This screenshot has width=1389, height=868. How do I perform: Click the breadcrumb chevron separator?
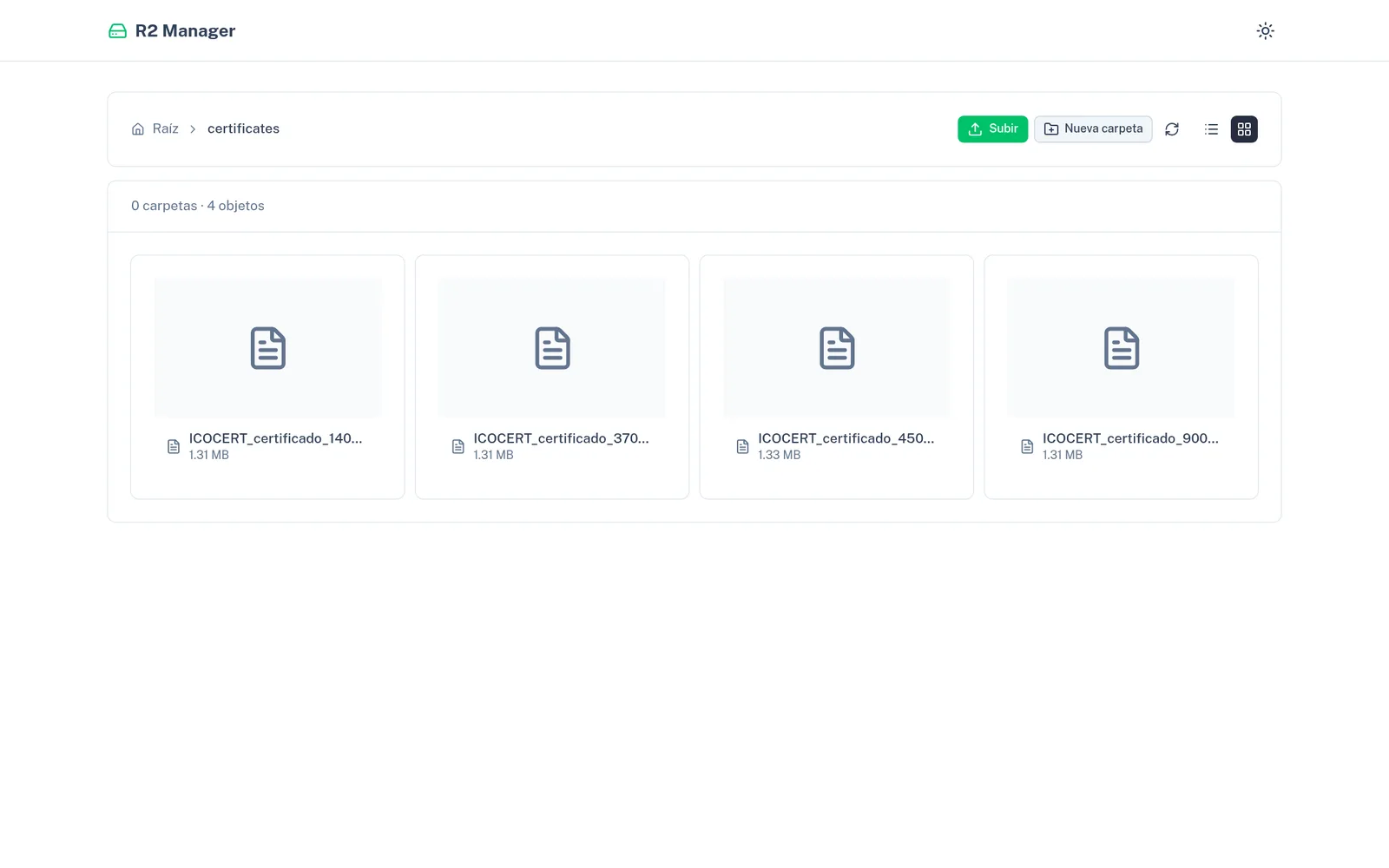[x=193, y=129]
